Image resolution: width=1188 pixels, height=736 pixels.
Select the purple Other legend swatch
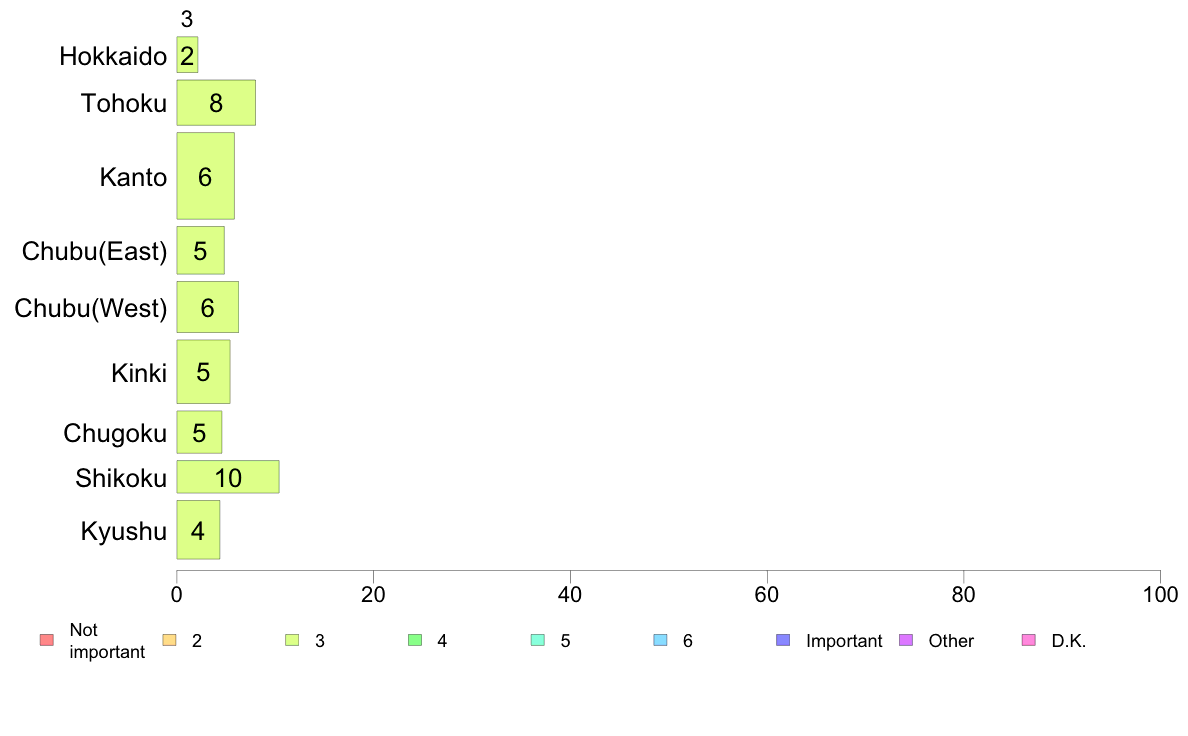tap(906, 640)
